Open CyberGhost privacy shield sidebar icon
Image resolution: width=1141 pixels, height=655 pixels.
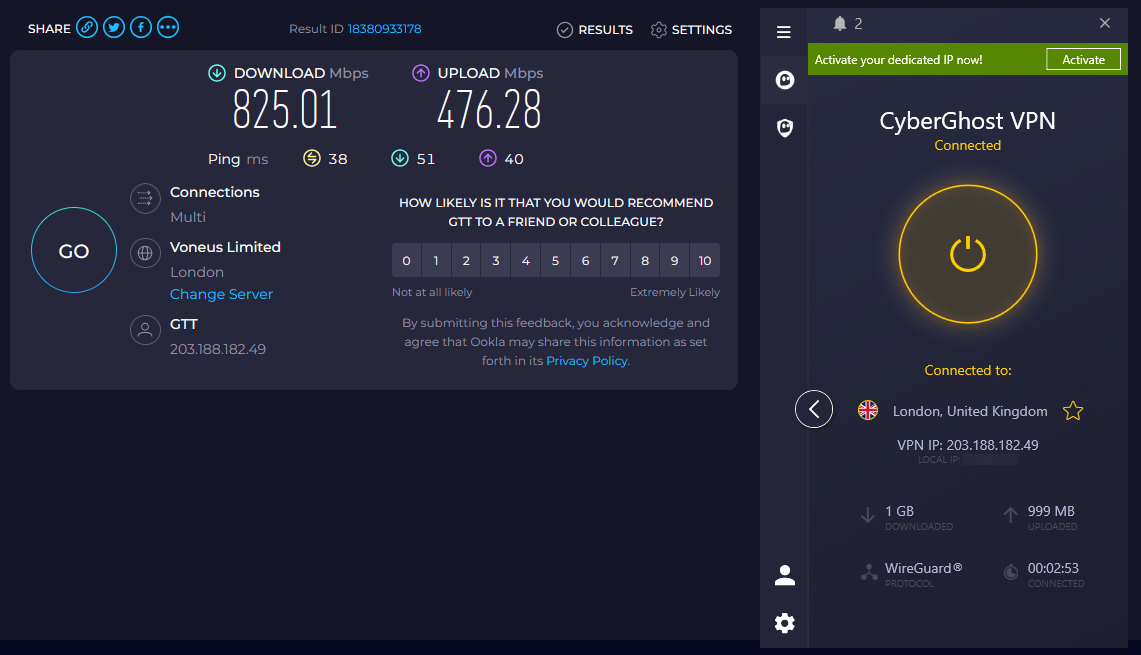point(784,128)
